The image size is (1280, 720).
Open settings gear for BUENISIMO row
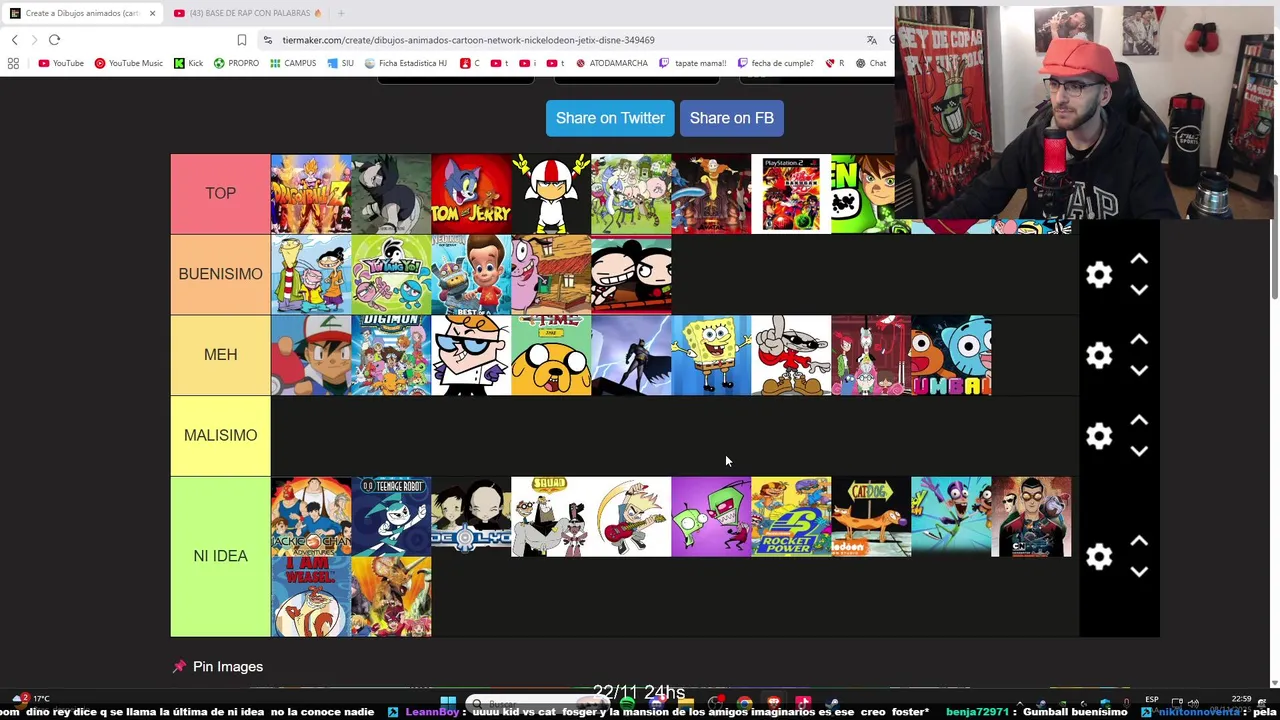tap(1099, 275)
